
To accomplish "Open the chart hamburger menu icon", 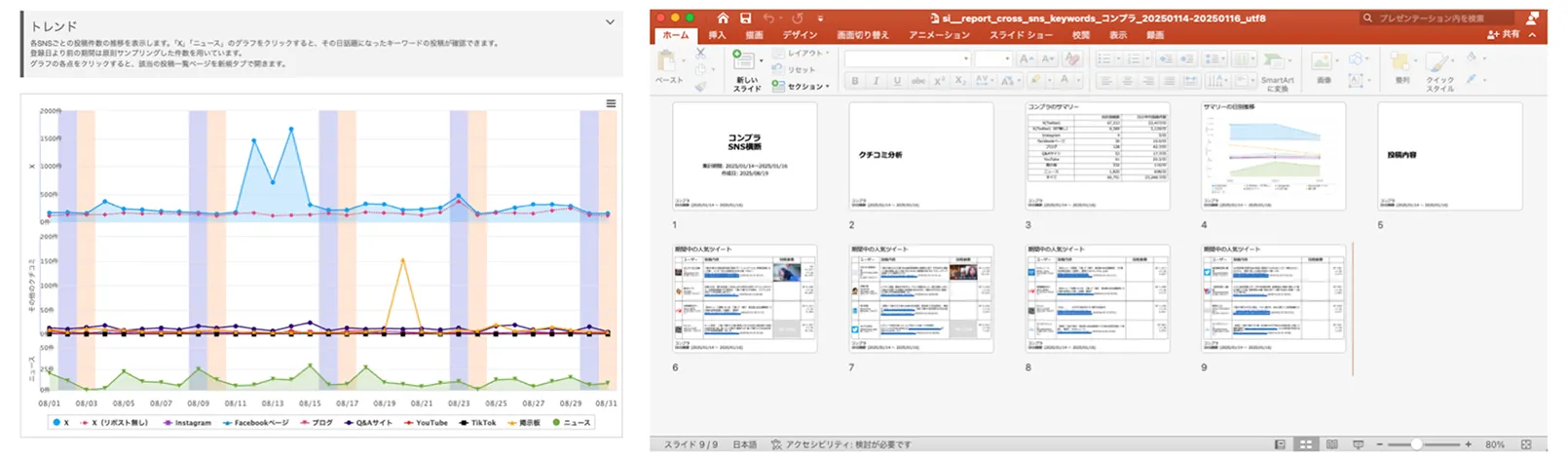I will 611,103.
